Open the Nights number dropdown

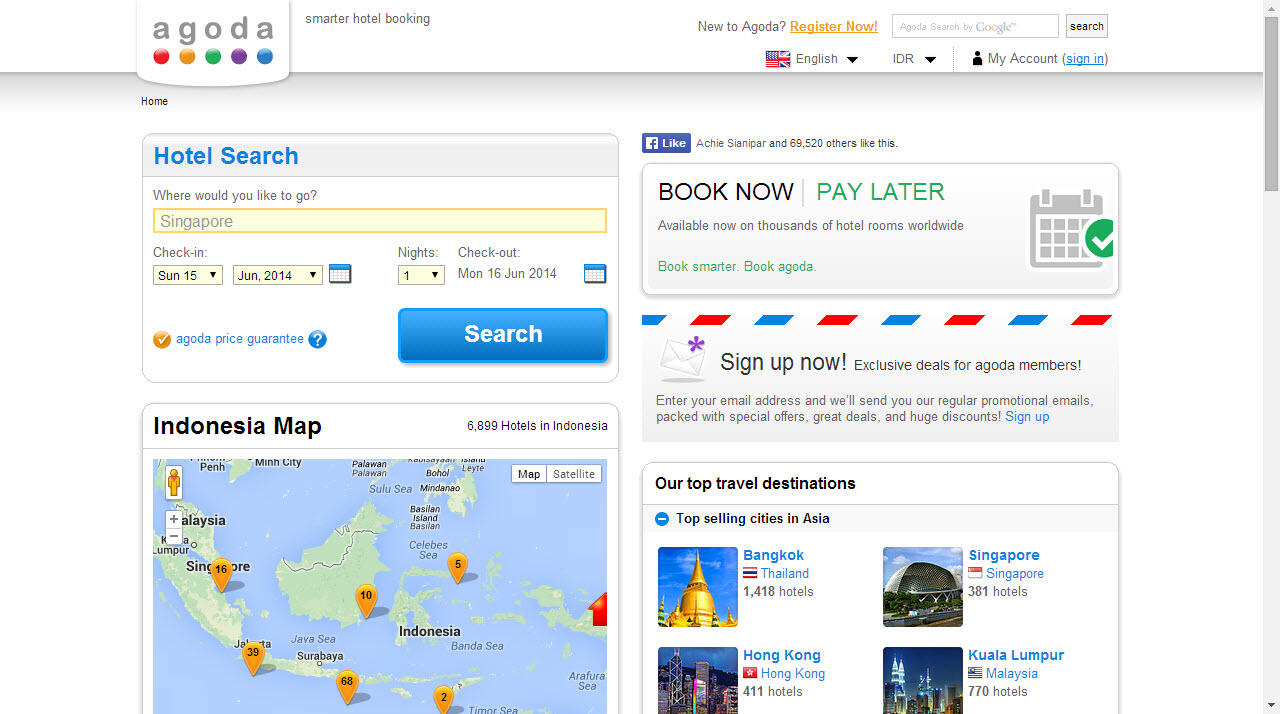421,275
